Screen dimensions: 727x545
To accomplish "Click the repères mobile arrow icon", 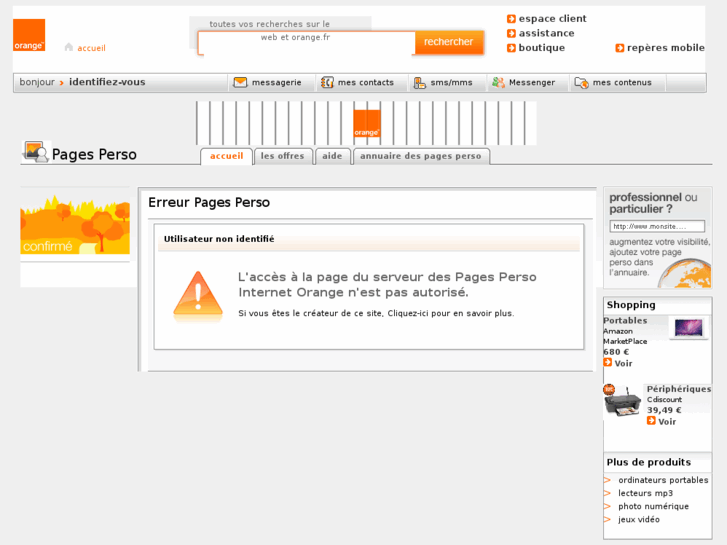I will 619,48.
